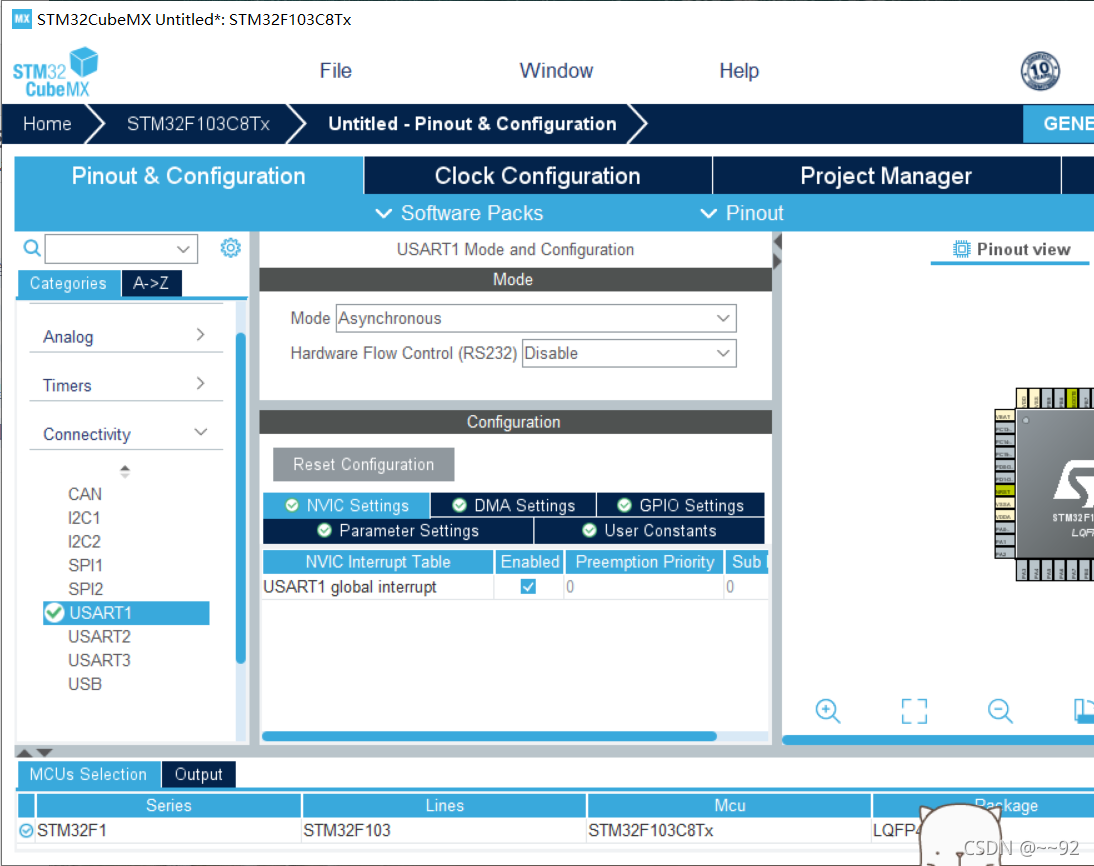This screenshot has height=866, width=1094.
Task: Select I2C2 peripheral
Action: pos(84,542)
